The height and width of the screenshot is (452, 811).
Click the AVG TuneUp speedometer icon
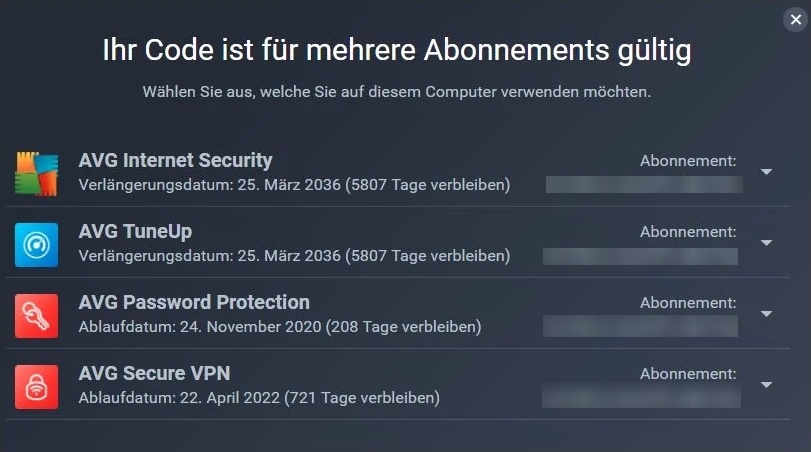37,244
